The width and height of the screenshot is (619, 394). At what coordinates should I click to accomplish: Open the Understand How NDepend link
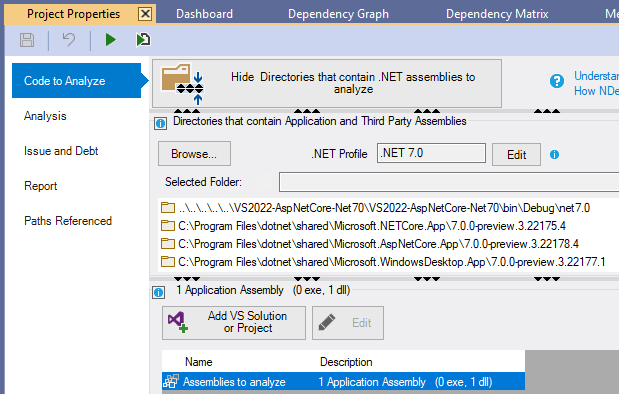pyautogui.click(x=596, y=83)
